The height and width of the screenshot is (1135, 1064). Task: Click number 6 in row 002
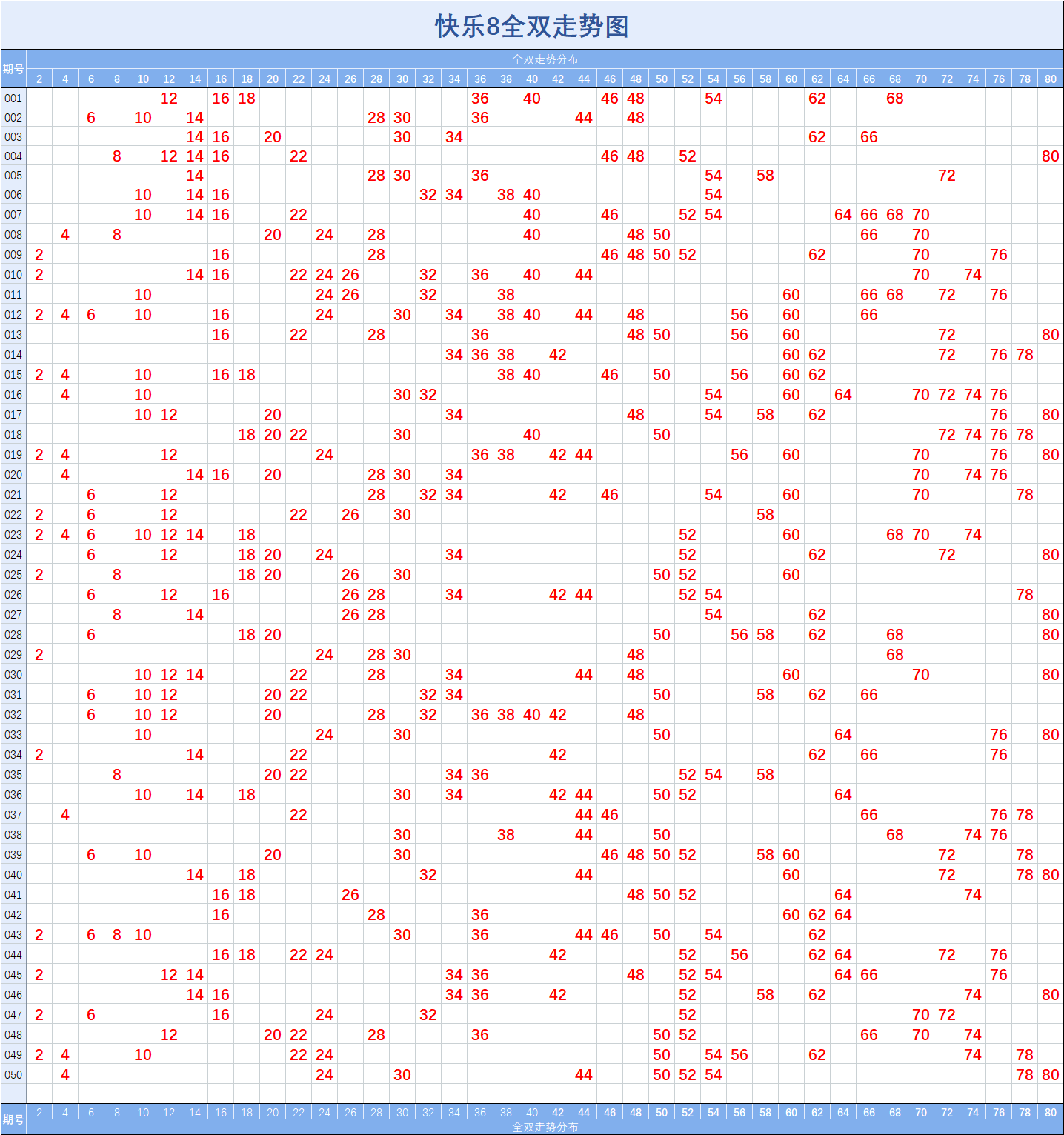click(x=91, y=118)
